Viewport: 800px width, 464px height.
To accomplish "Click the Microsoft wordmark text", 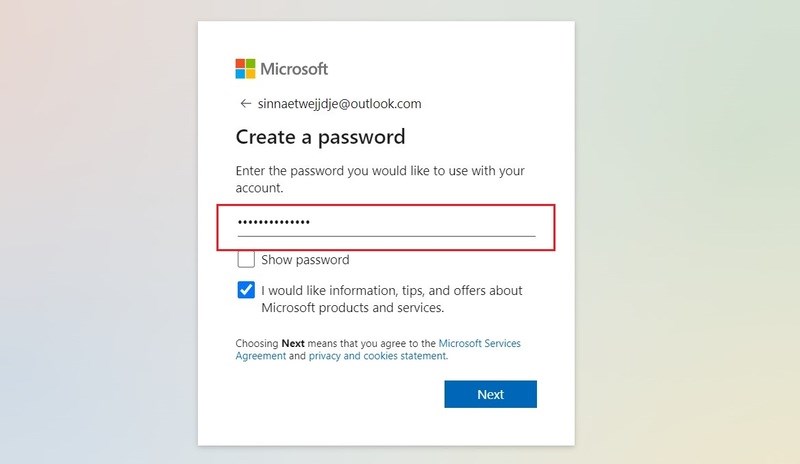I will (x=294, y=69).
